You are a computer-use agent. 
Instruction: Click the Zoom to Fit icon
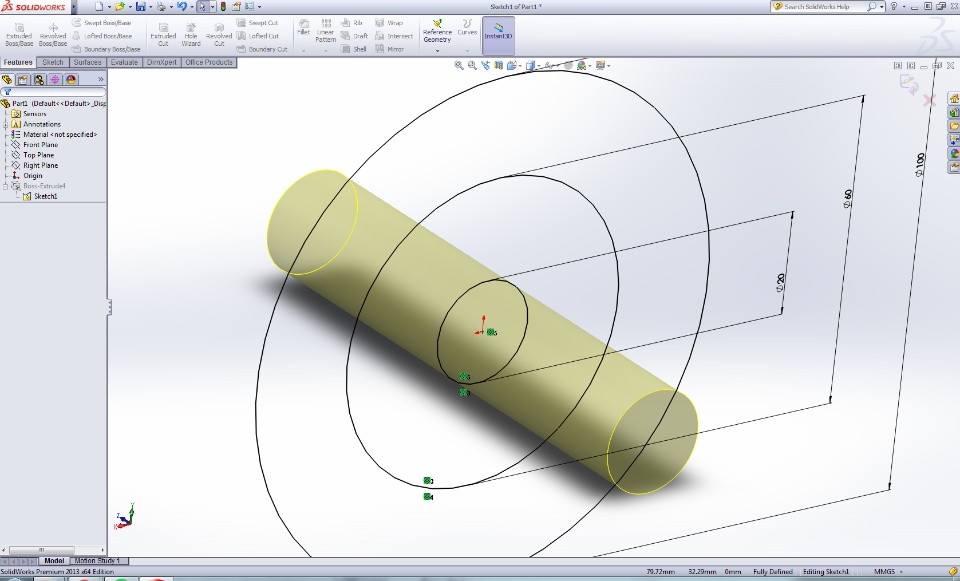(x=459, y=65)
